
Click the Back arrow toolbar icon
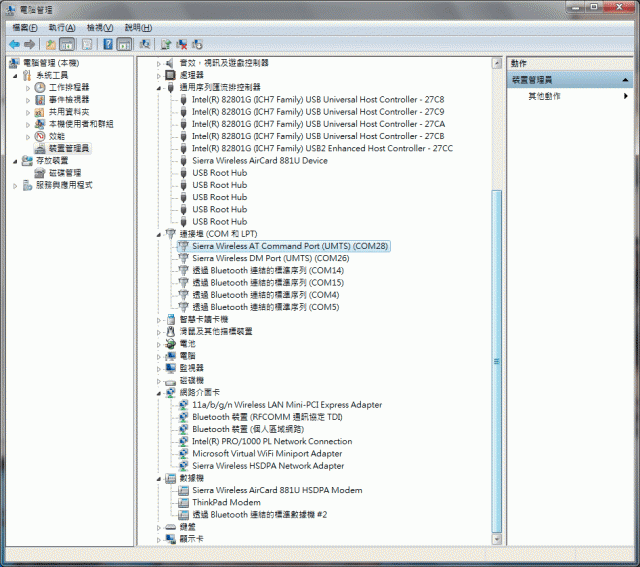[14, 44]
